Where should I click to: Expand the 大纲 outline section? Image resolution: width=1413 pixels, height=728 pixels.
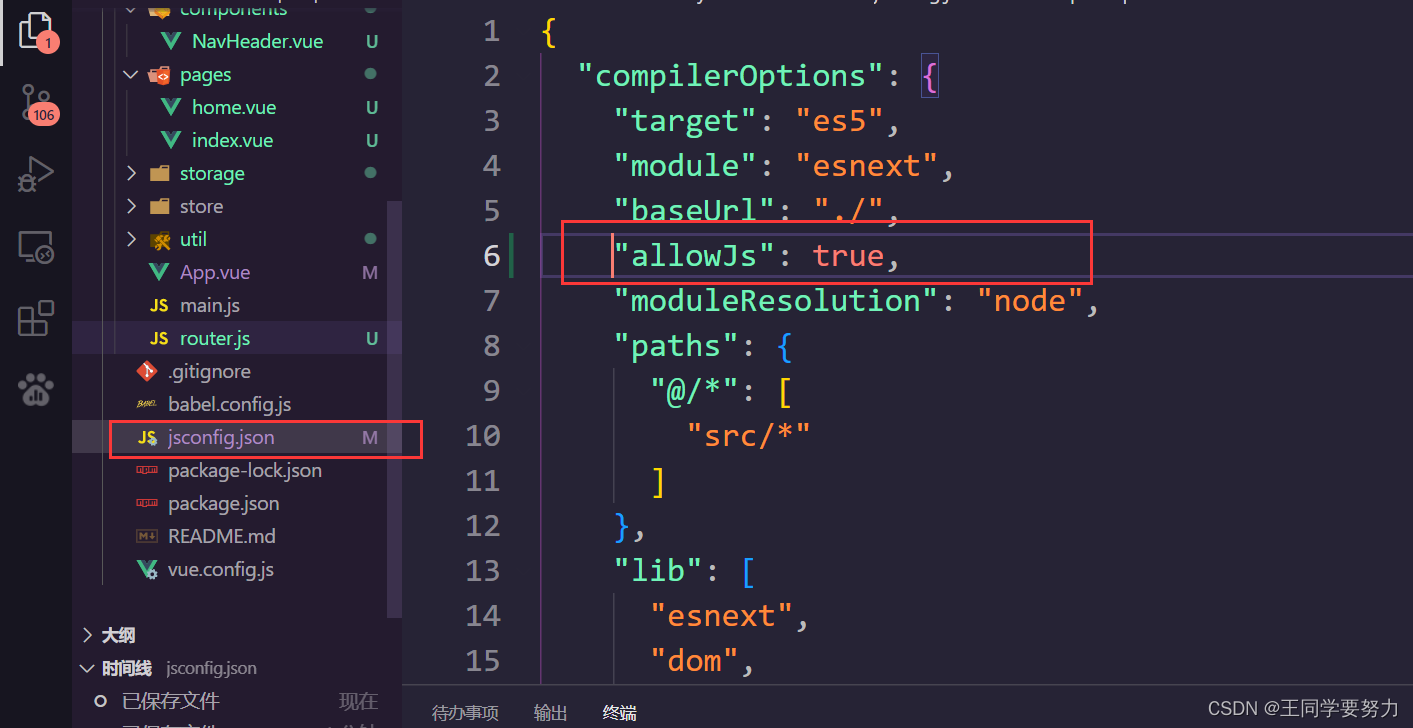(87, 636)
